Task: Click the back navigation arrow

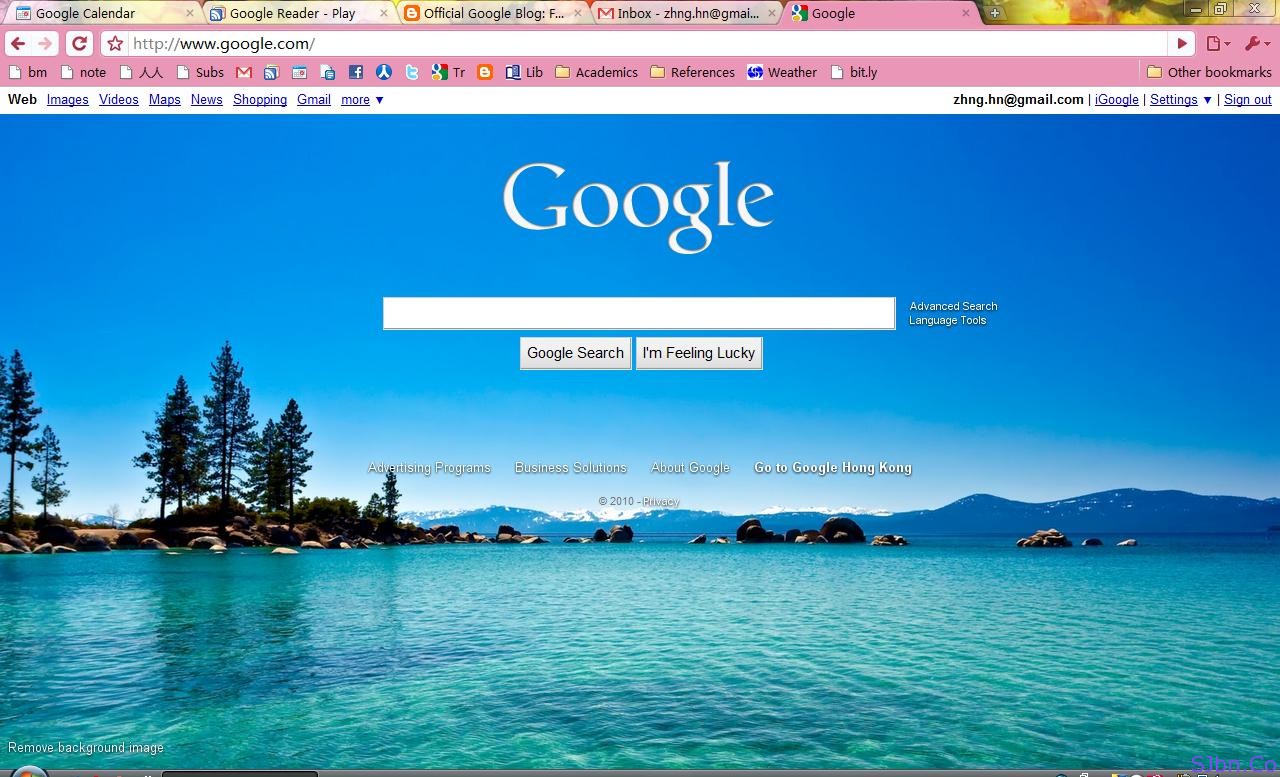Action: pyautogui.click(x=20, y=43)
